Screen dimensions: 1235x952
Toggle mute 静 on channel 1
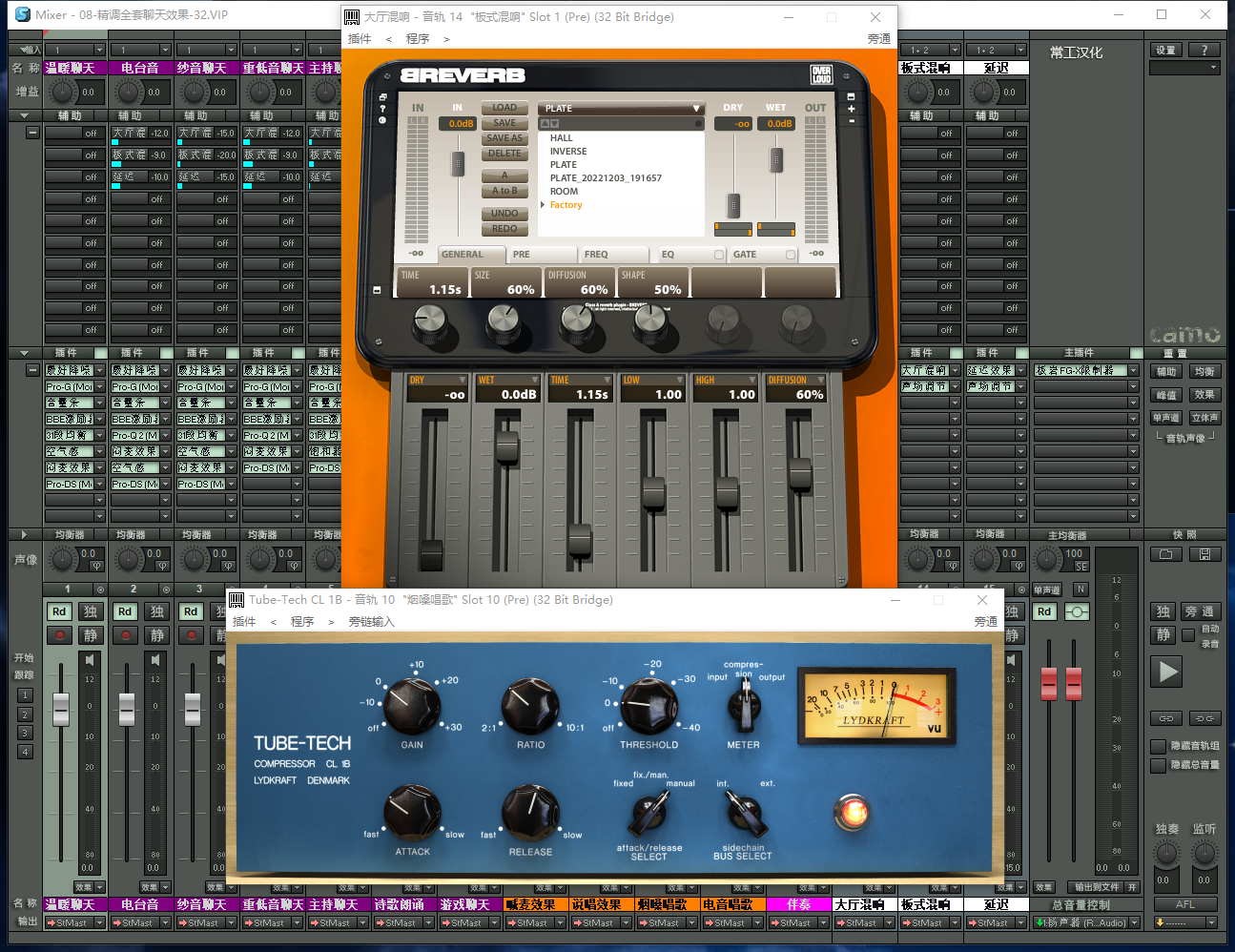pyautogui.click(x=91, y=635)
